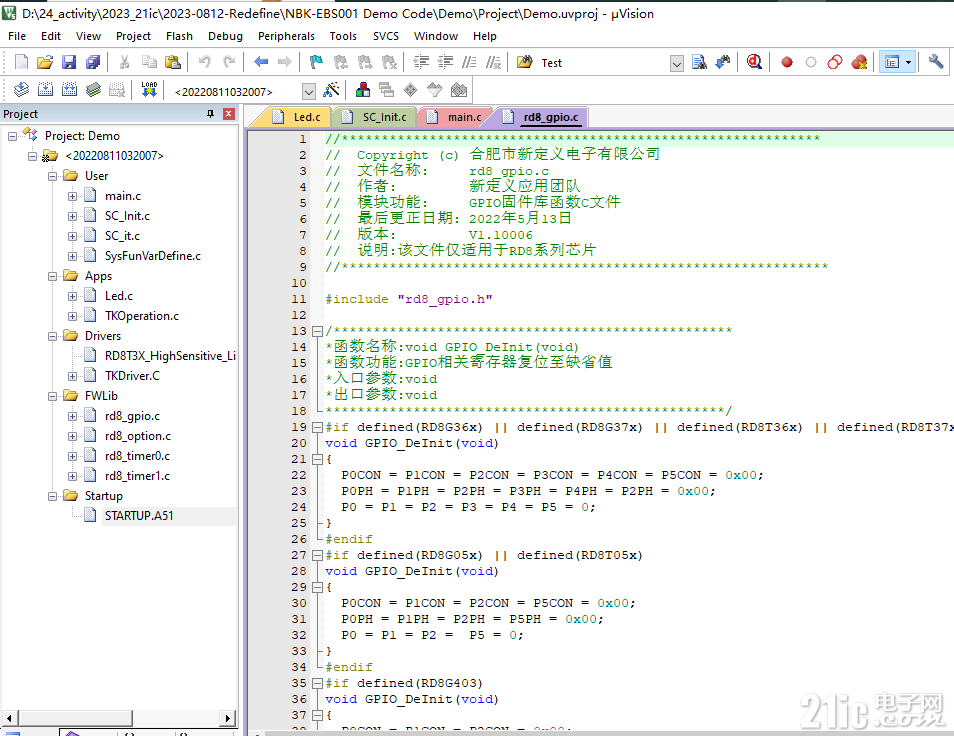Expand the rd8_gpio.c tree node

point(72,417)
